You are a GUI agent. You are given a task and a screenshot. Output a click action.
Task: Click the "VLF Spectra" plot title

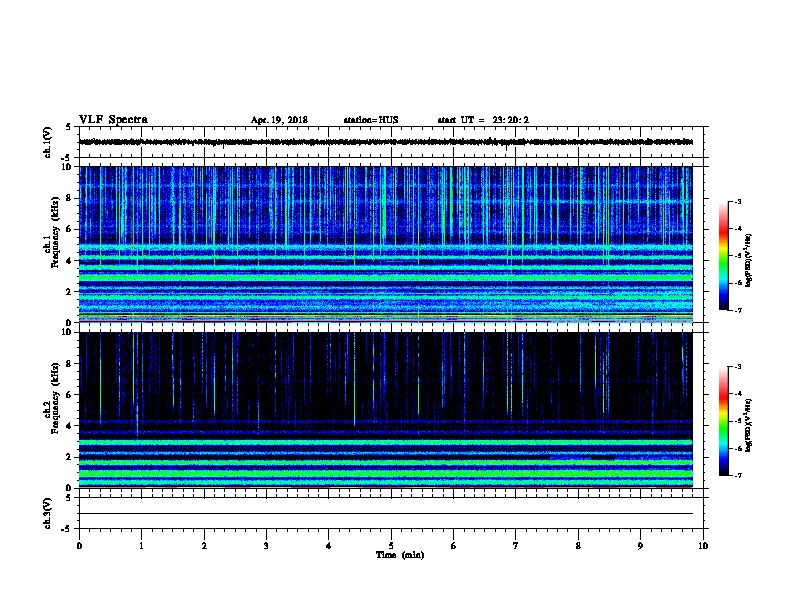113,120
